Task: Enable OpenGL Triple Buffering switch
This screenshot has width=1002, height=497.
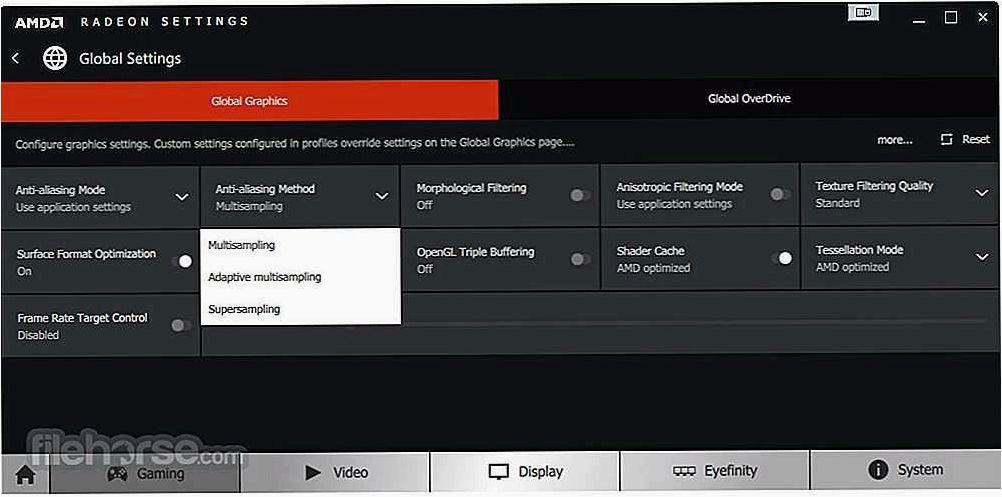Action: click(581, 259)
